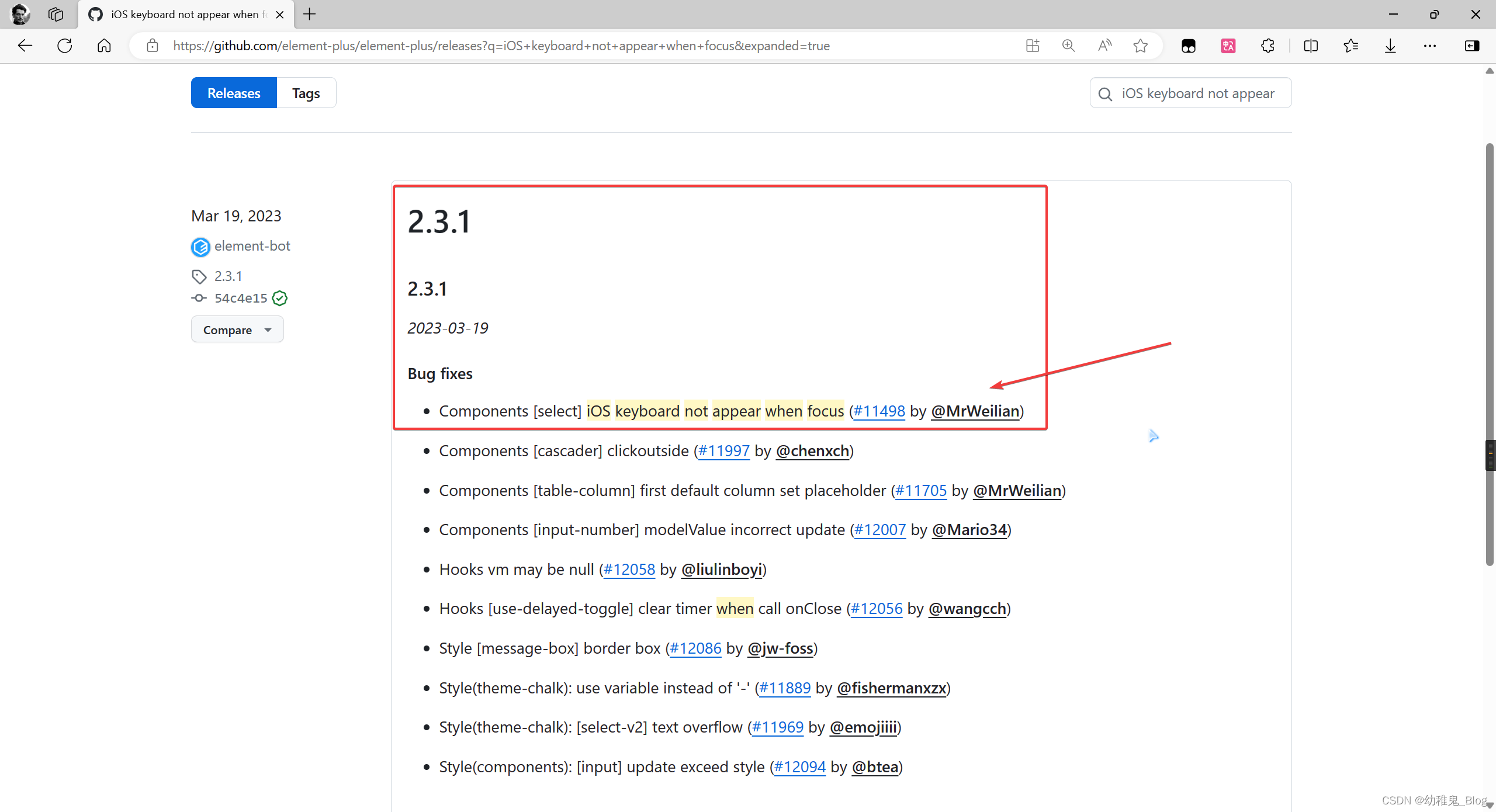Toggle split screen view icon
Viewport: 1496px width, 812px height.
click(1311, 46)
